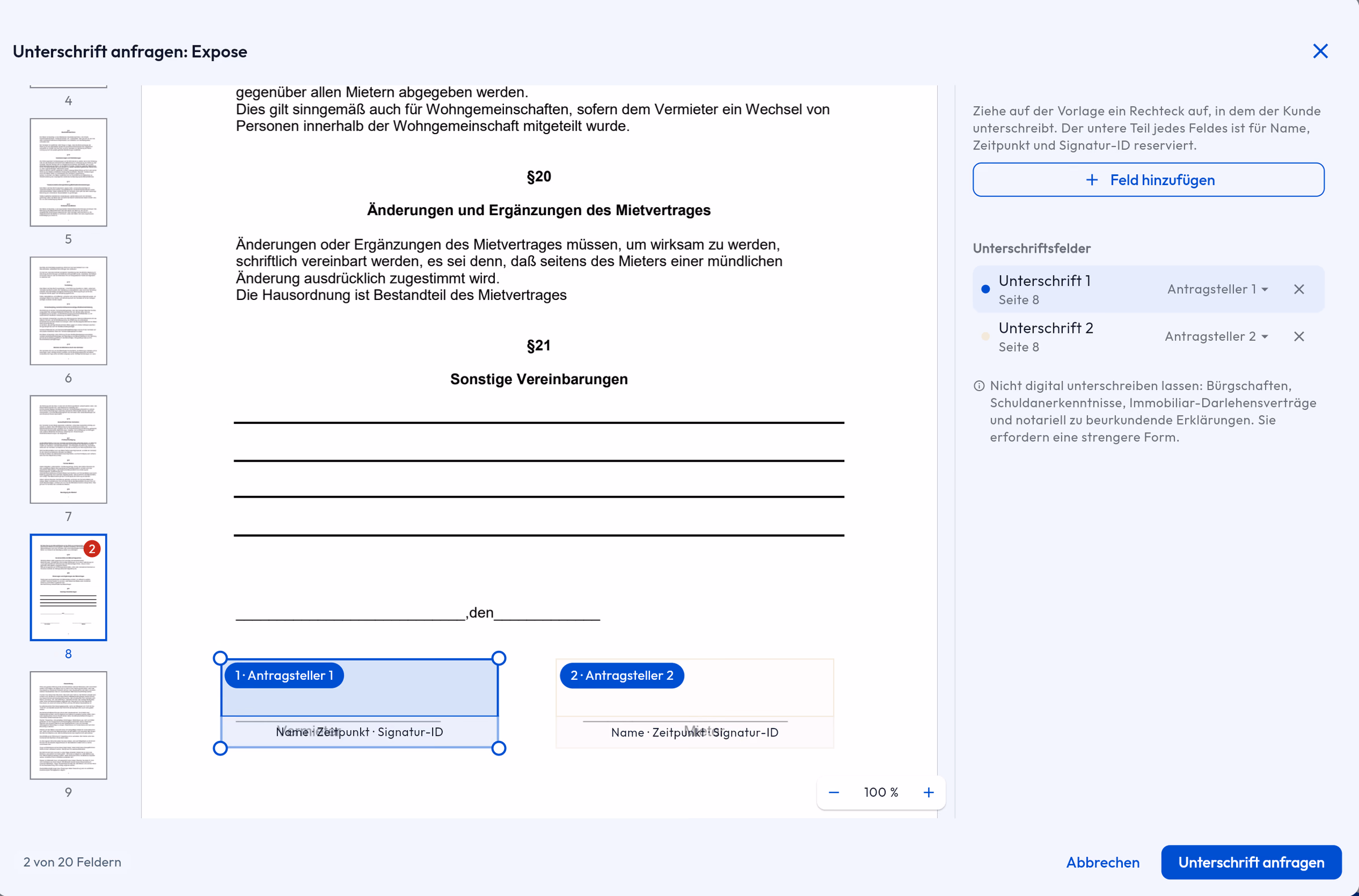
Task: Click the 1 · Antragsteller 1 field label
Action: [284, 675]
